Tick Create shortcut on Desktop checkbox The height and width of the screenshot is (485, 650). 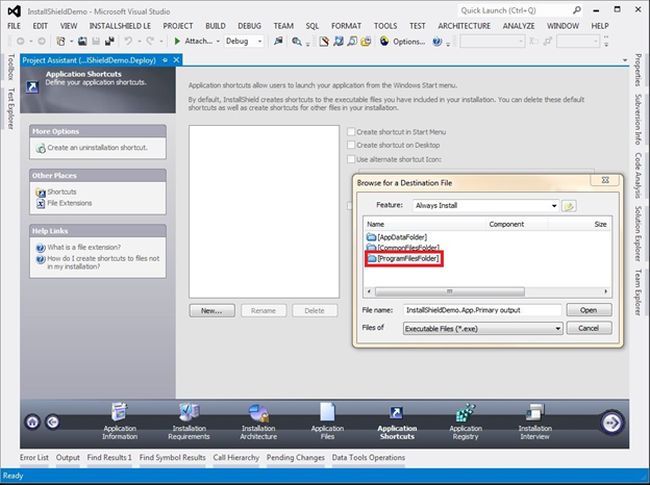[x=351, y=145]
